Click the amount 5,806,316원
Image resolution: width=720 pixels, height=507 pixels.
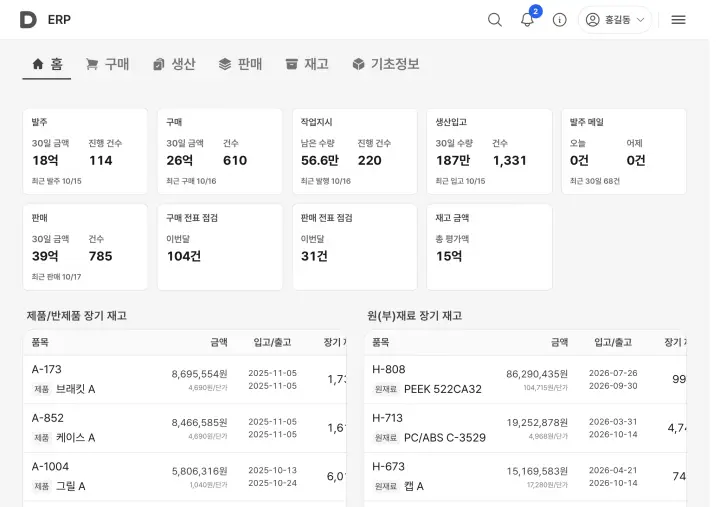200,471
